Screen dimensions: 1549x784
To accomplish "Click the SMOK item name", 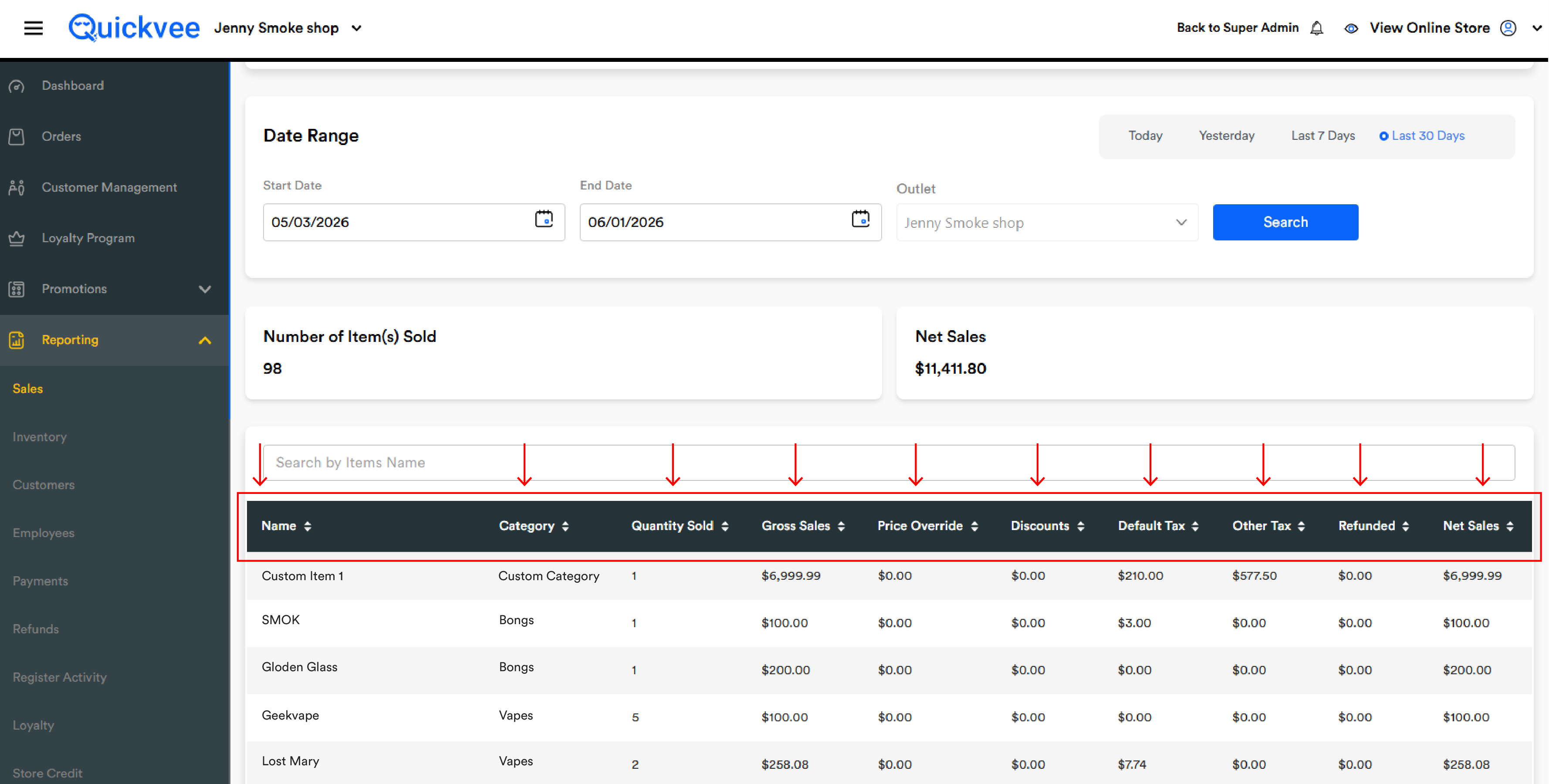I will click(280, 620).
